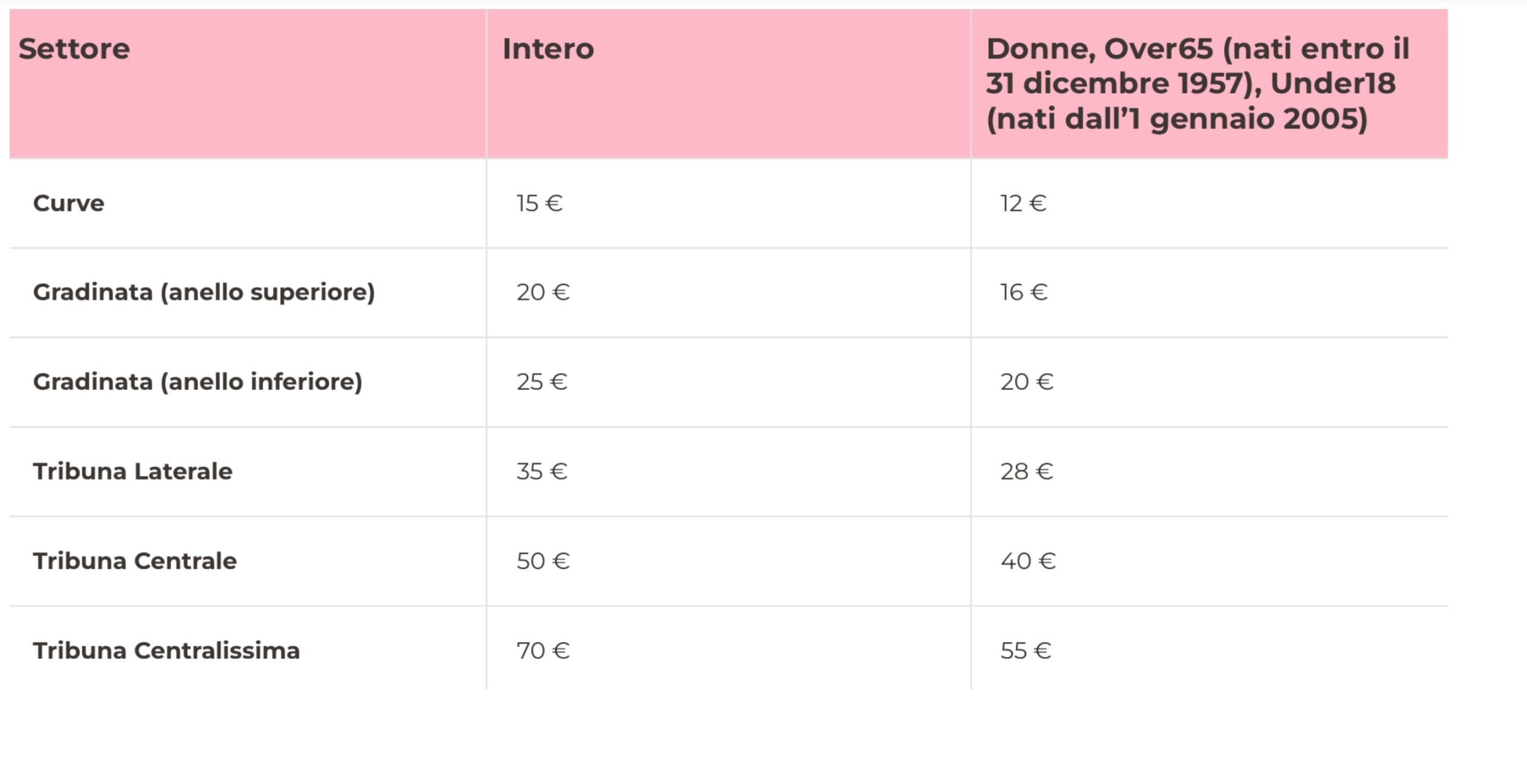Click the 55 € reduced price cell
The height and width of the screenshot is (784, 1527).
pos(1025,650)
